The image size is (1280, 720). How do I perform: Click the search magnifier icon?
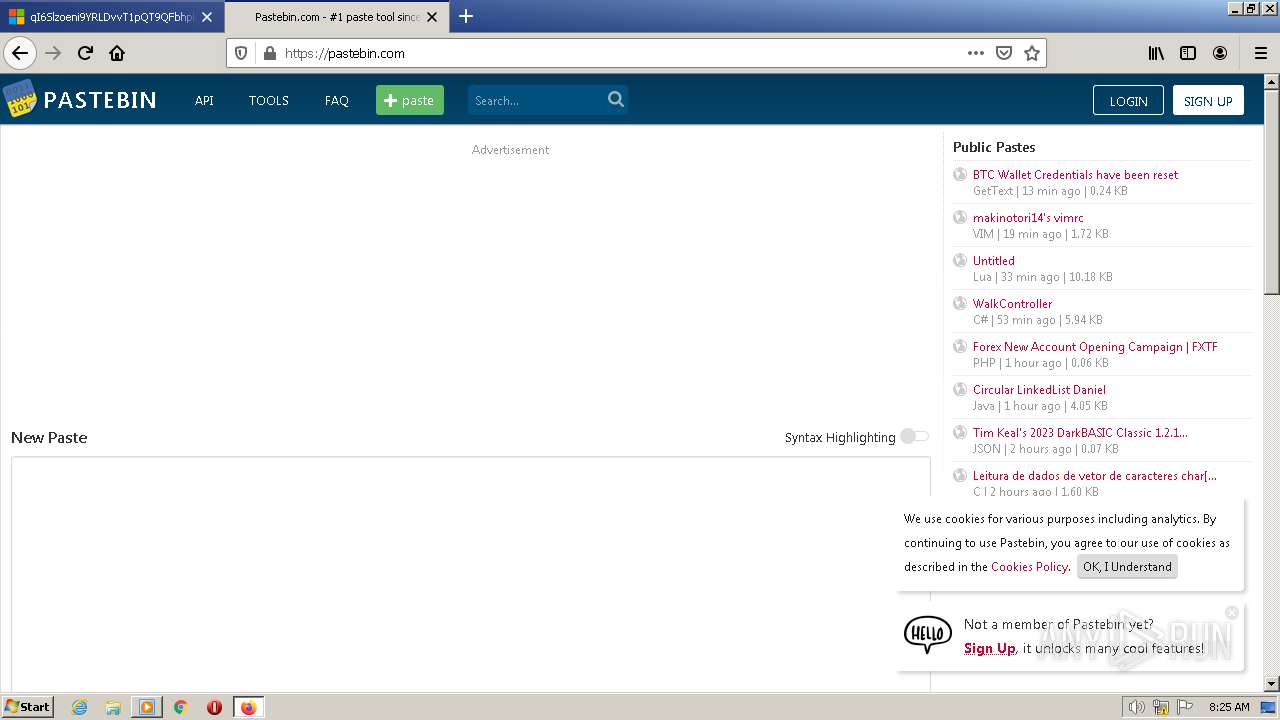[616, 99]
